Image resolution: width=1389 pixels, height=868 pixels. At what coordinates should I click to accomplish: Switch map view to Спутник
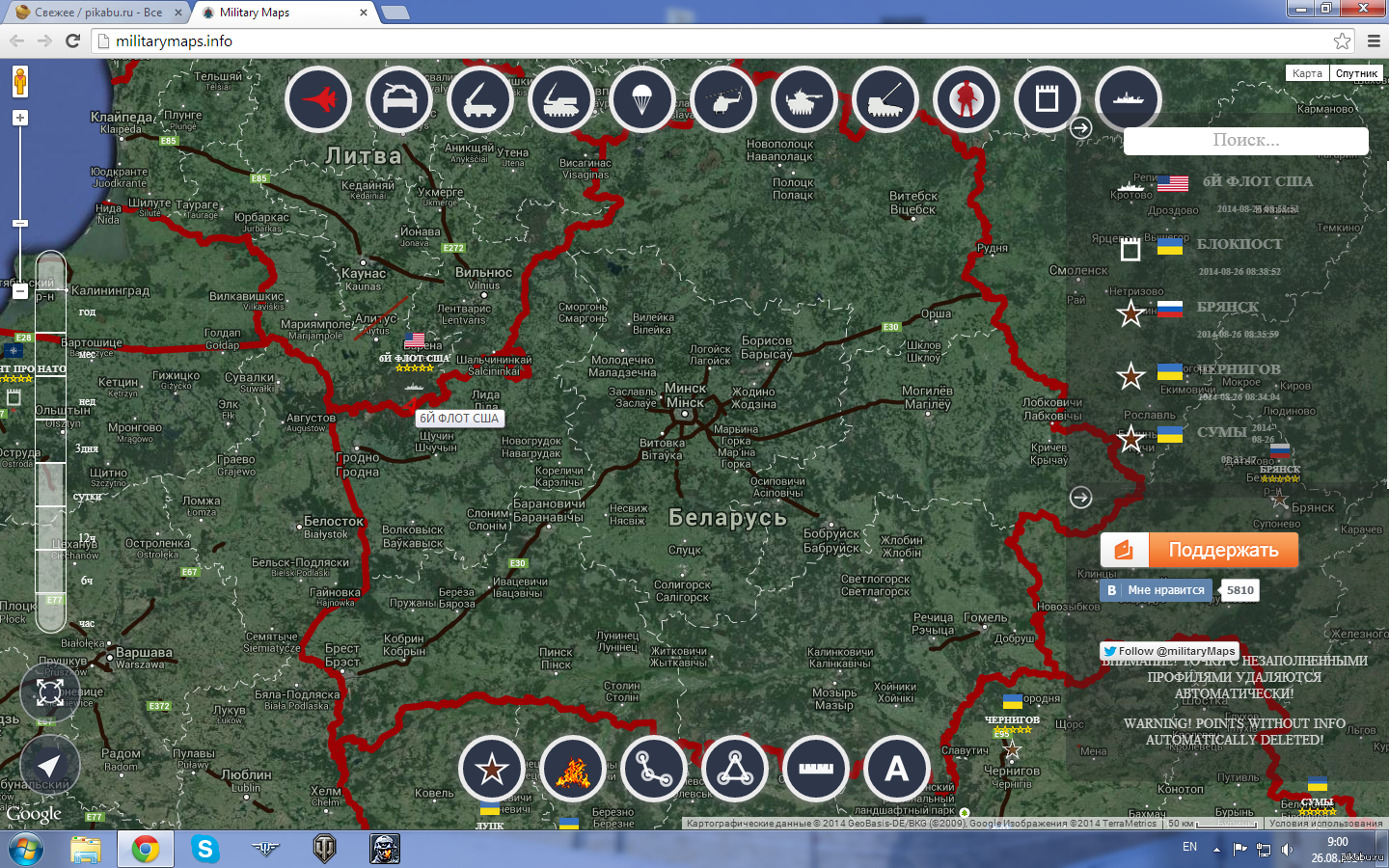(x=1356, y=73)
